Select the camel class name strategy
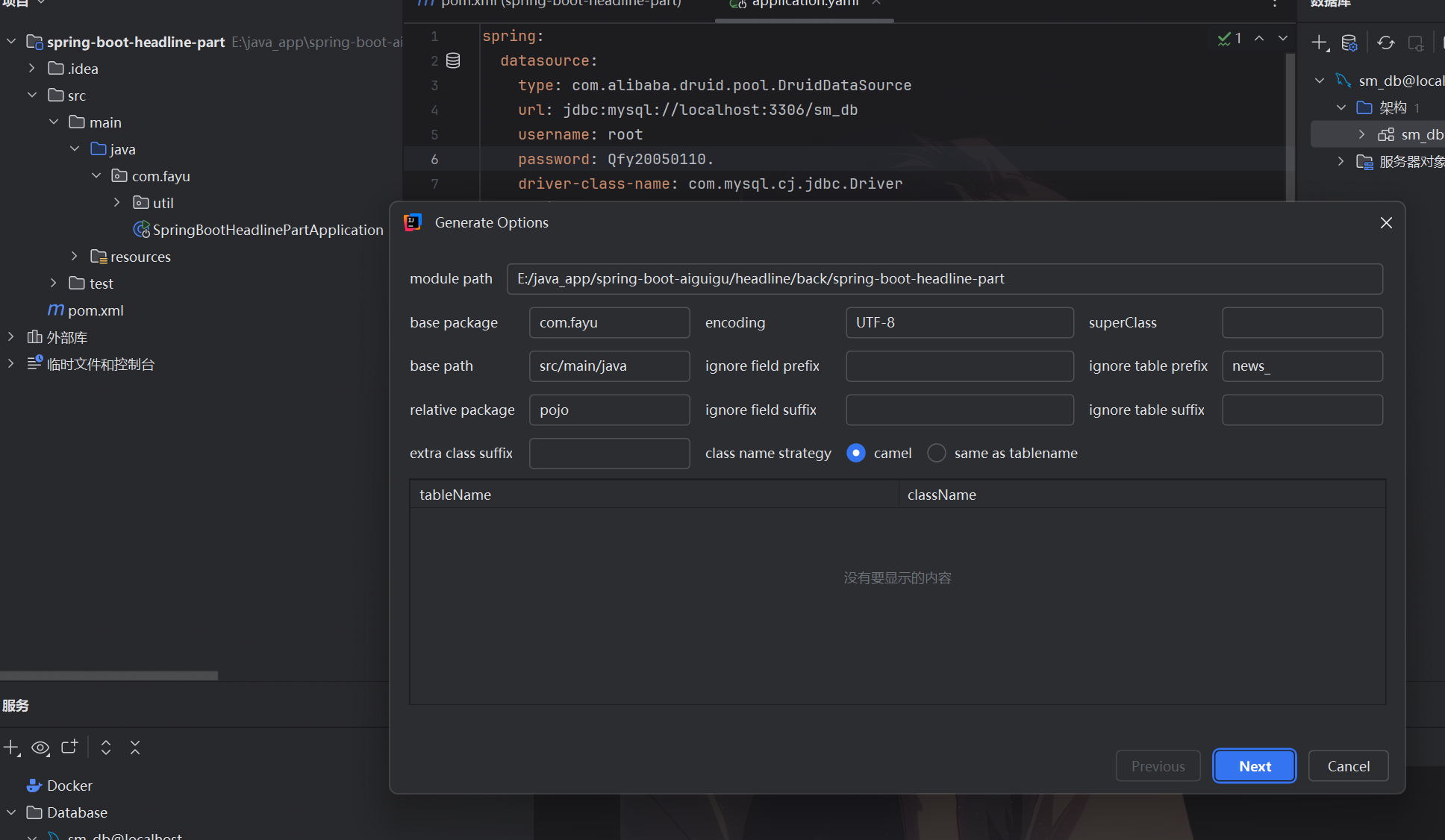Viewport: 1445px width, 840px height. click(856, 453)
